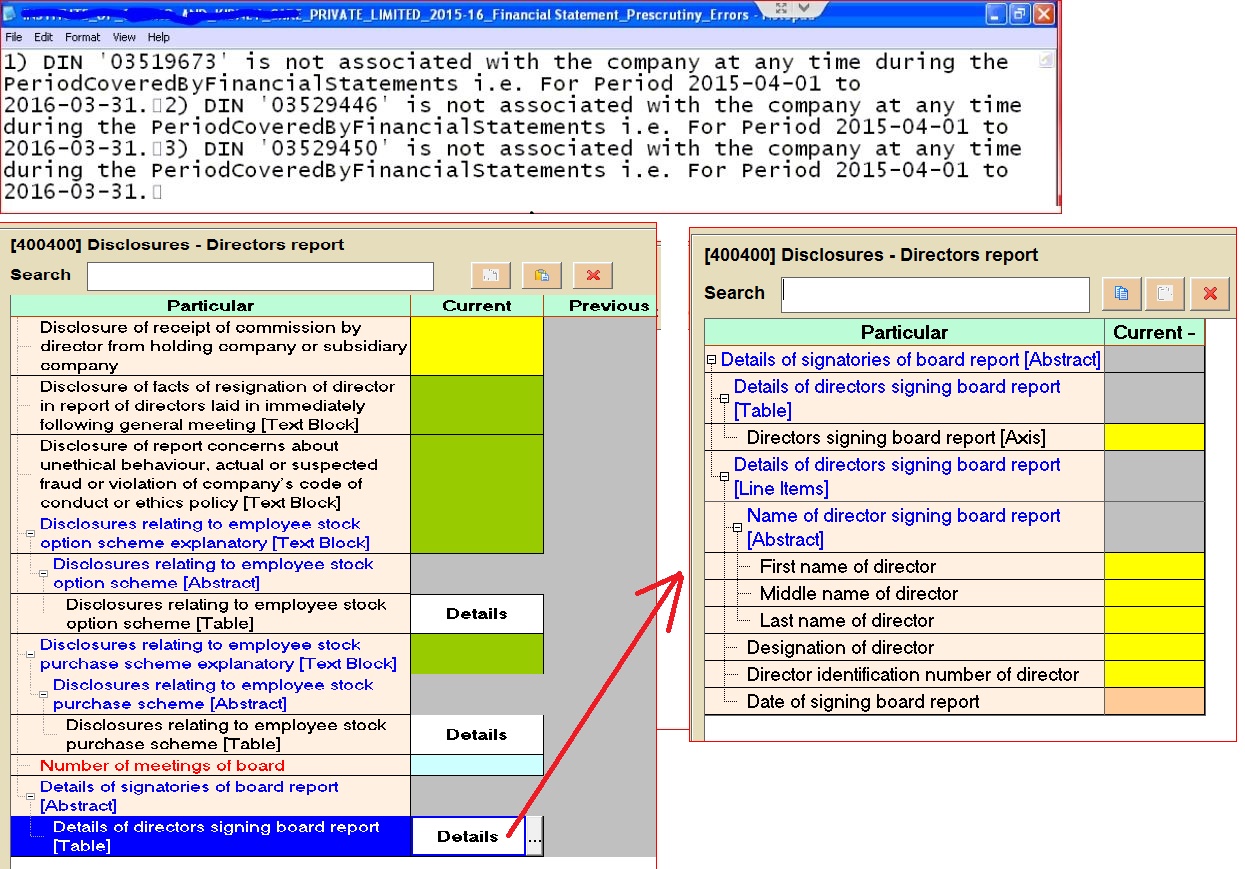Collapse Details of signatories of board report in right panel
1245x869 pixels.
coord(712,360)
